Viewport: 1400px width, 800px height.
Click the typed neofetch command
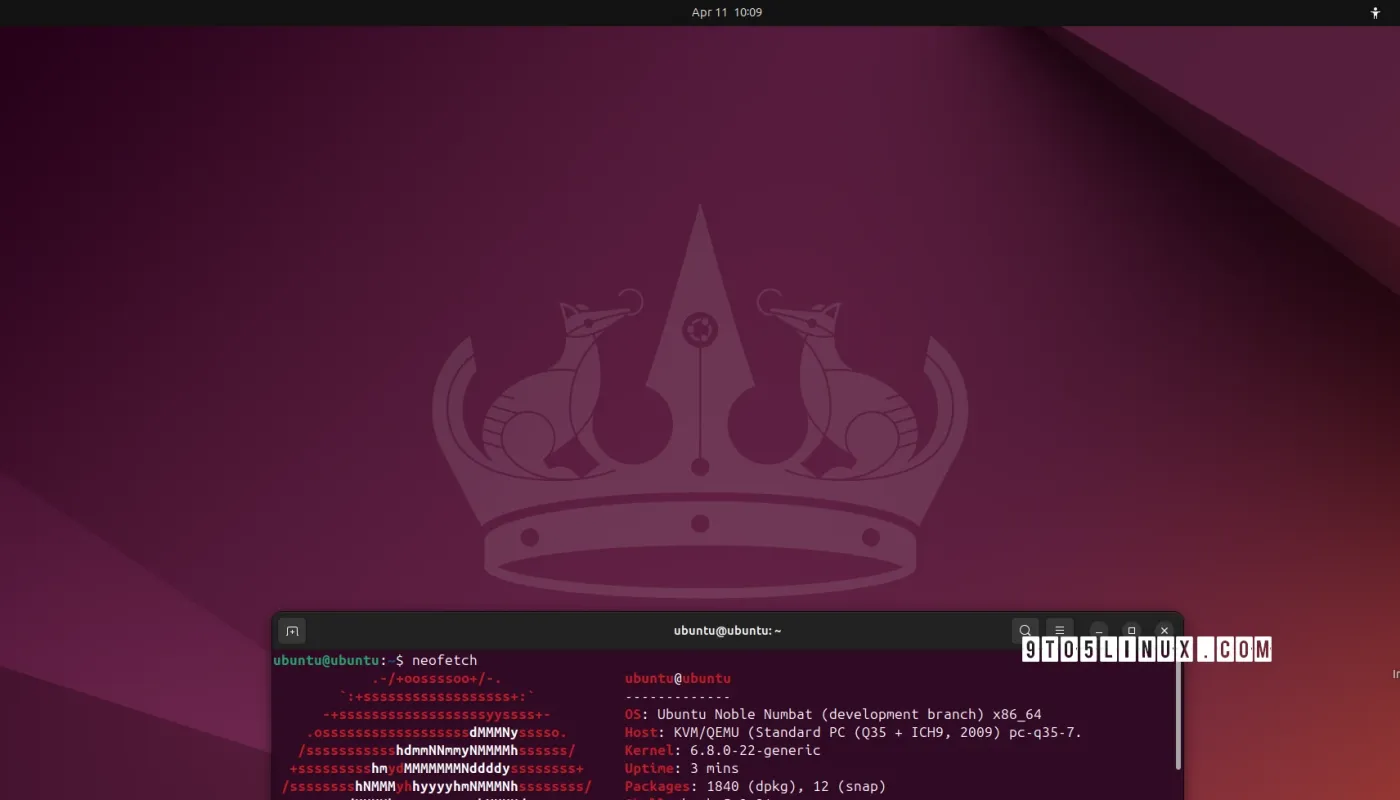tap(445, 660)
